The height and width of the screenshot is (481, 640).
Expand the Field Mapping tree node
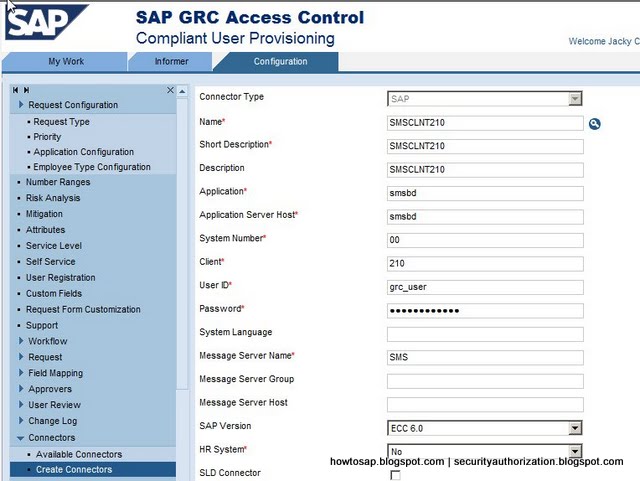coord(21,372)
